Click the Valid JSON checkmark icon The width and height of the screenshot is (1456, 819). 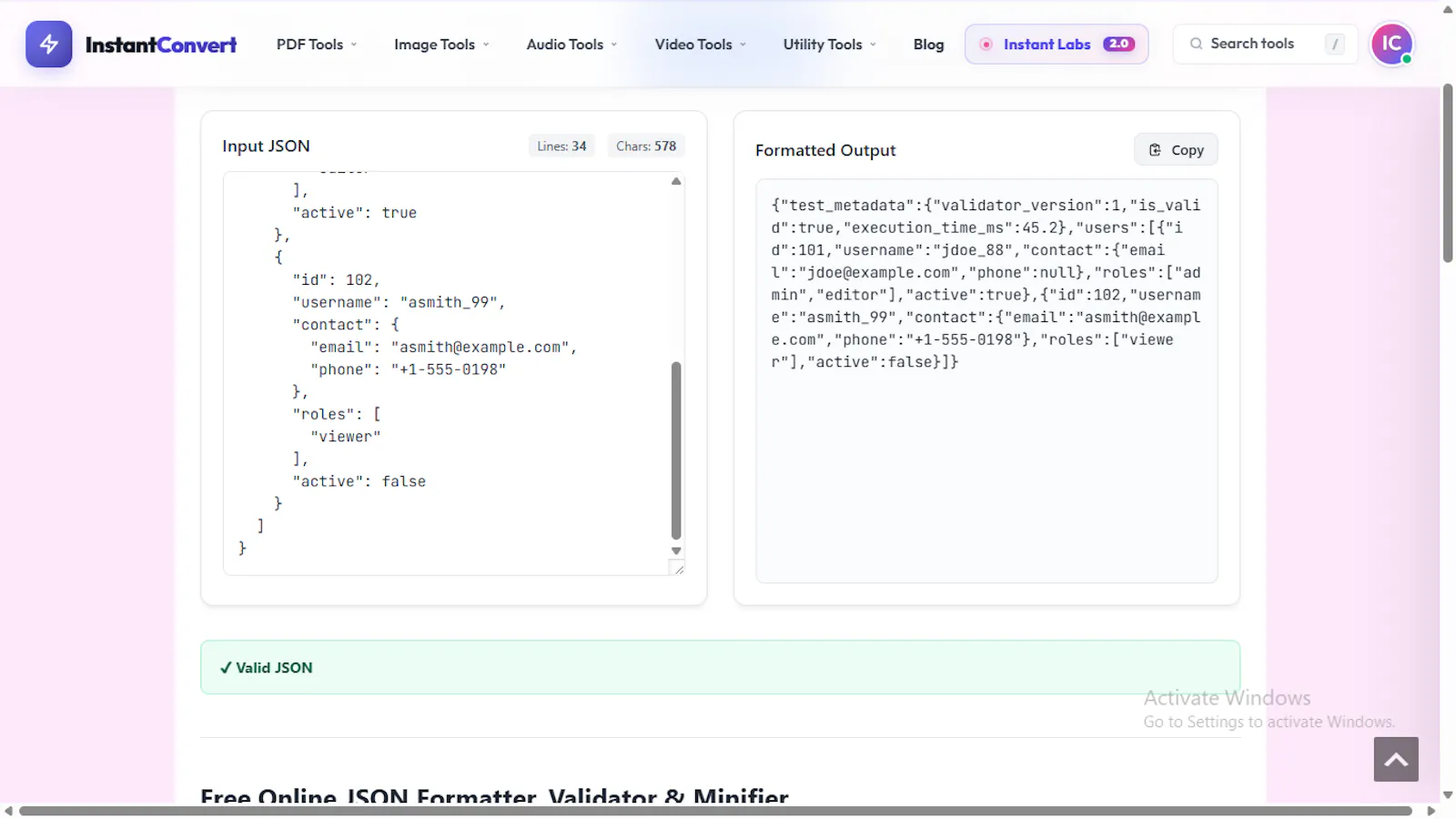226,668
